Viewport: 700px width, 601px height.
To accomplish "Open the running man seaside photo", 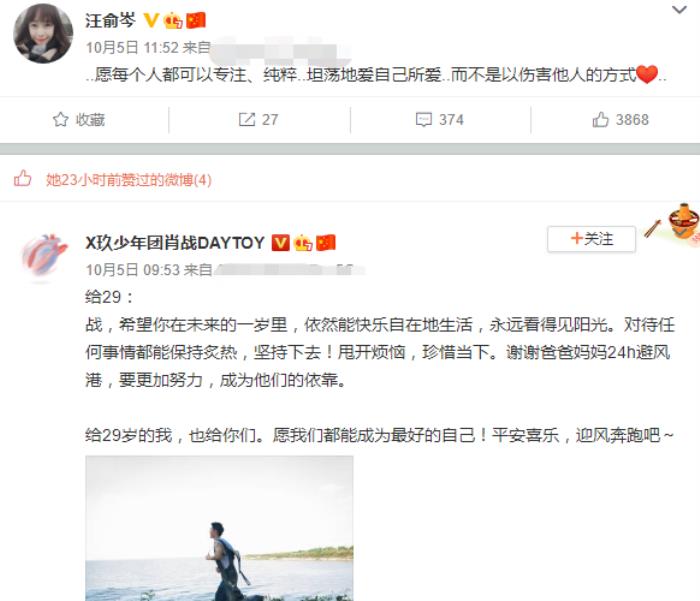I will pos(219,528).
